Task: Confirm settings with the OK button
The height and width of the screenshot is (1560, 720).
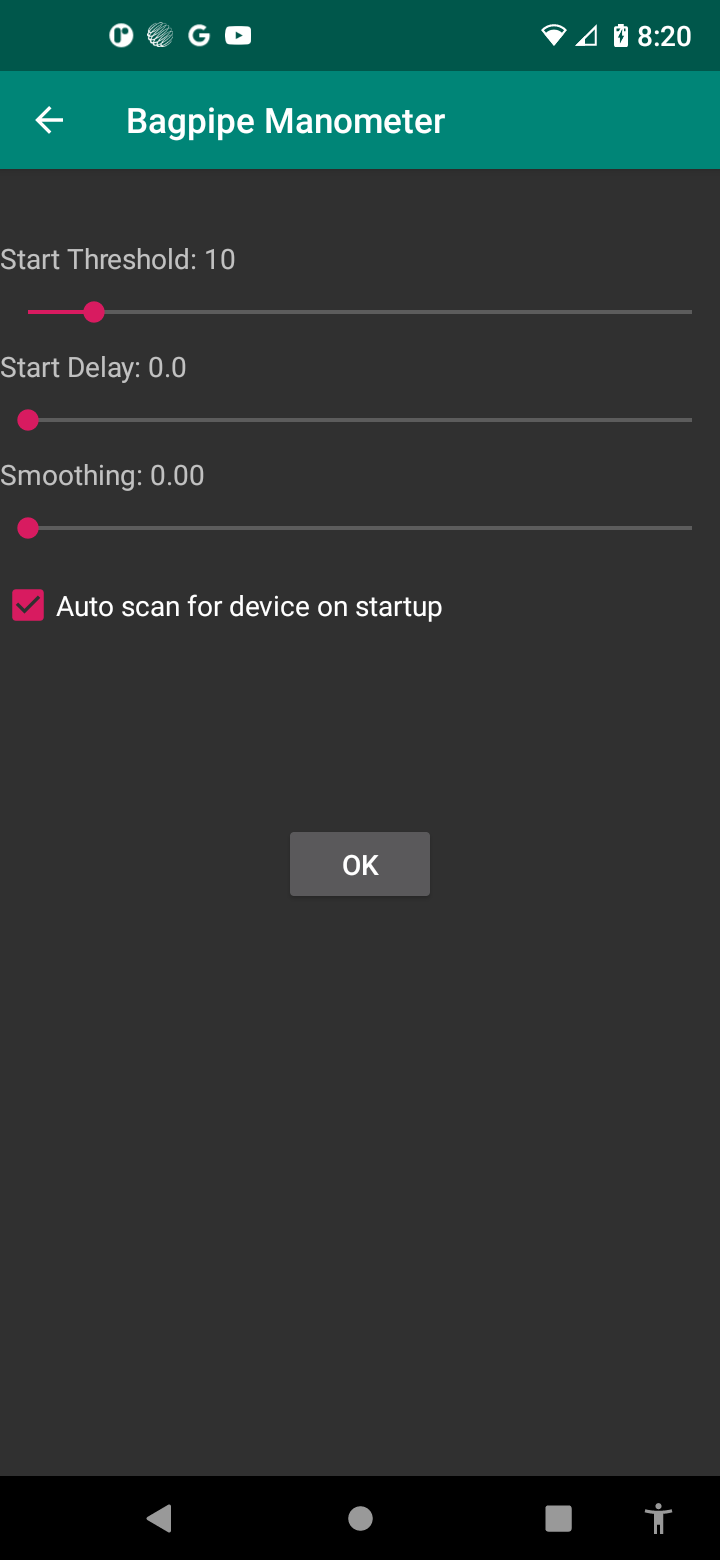Action: [360, 864]
